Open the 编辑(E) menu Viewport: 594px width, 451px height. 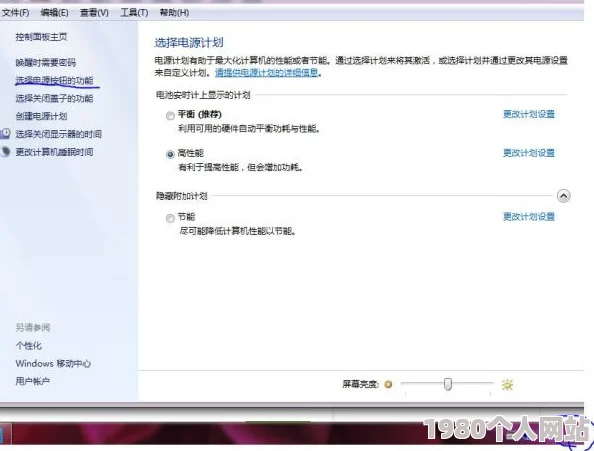pyautogui.click(x=55, y=13)
